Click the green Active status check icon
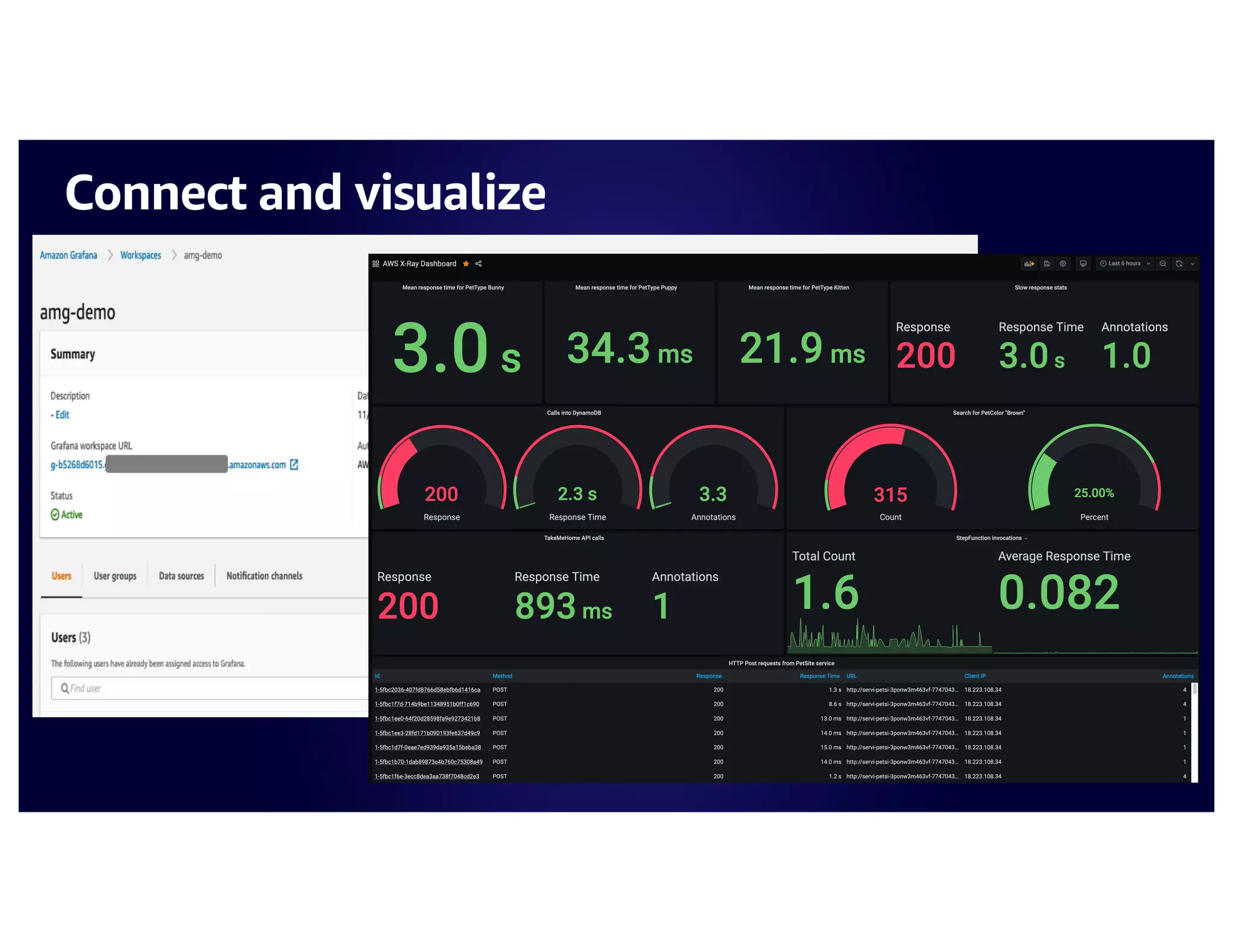 click(x=55, y=515)
